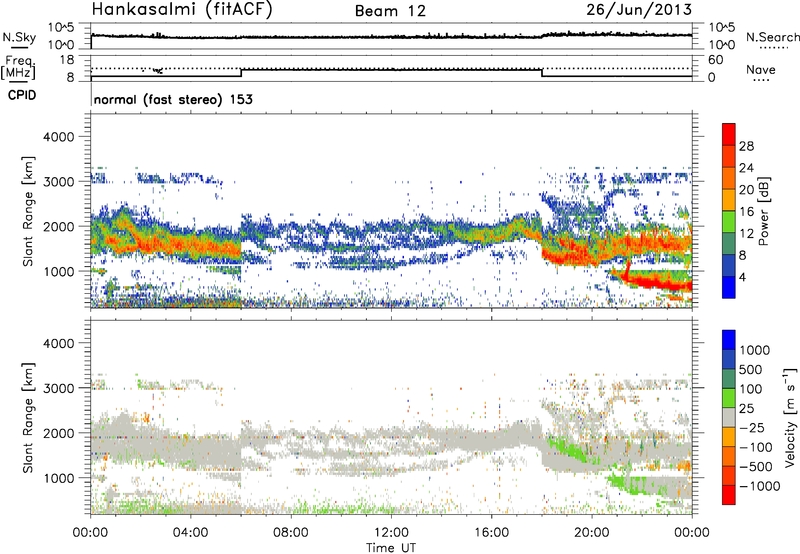Click the "Nave" legend label

pyautogui.click(x=761, y=69)
